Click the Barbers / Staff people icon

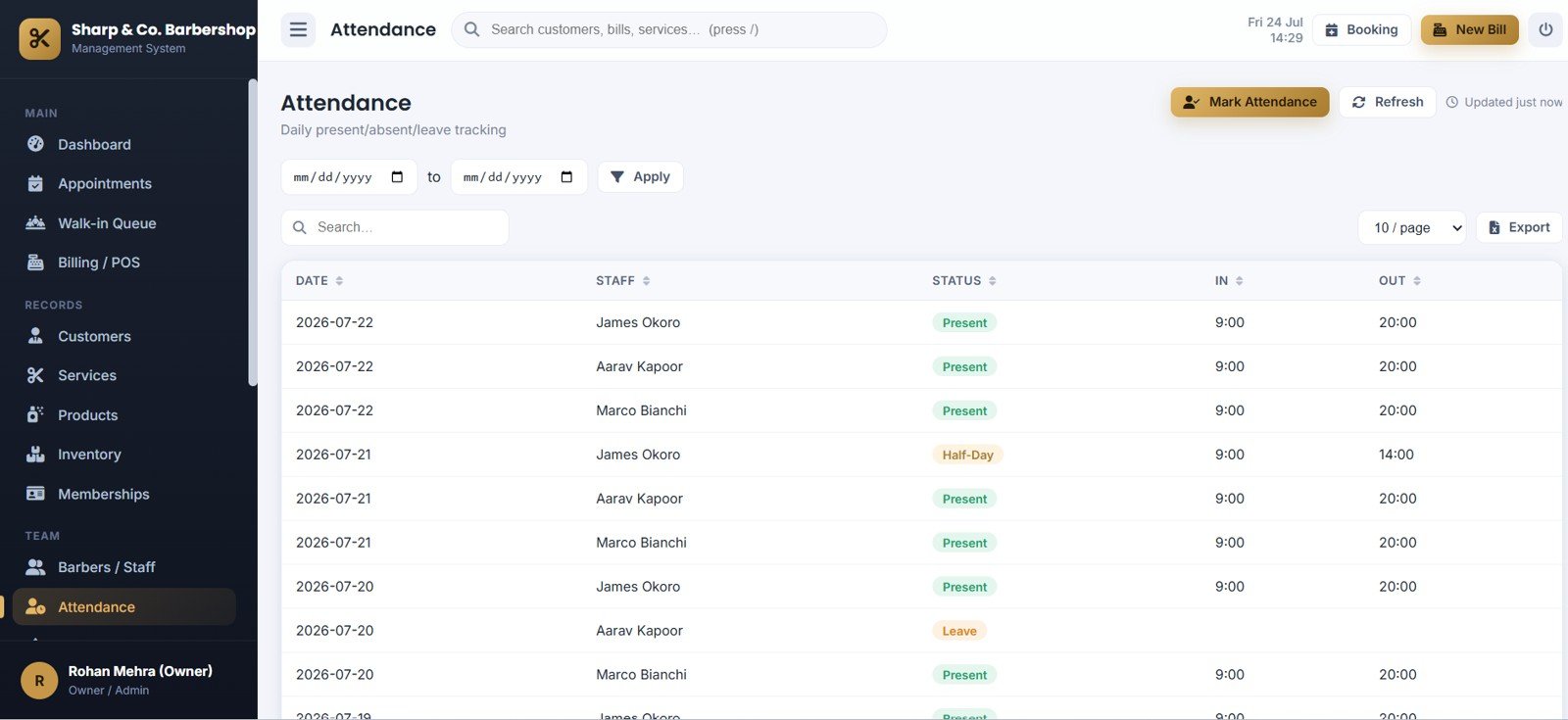click(x=35, y=567)
